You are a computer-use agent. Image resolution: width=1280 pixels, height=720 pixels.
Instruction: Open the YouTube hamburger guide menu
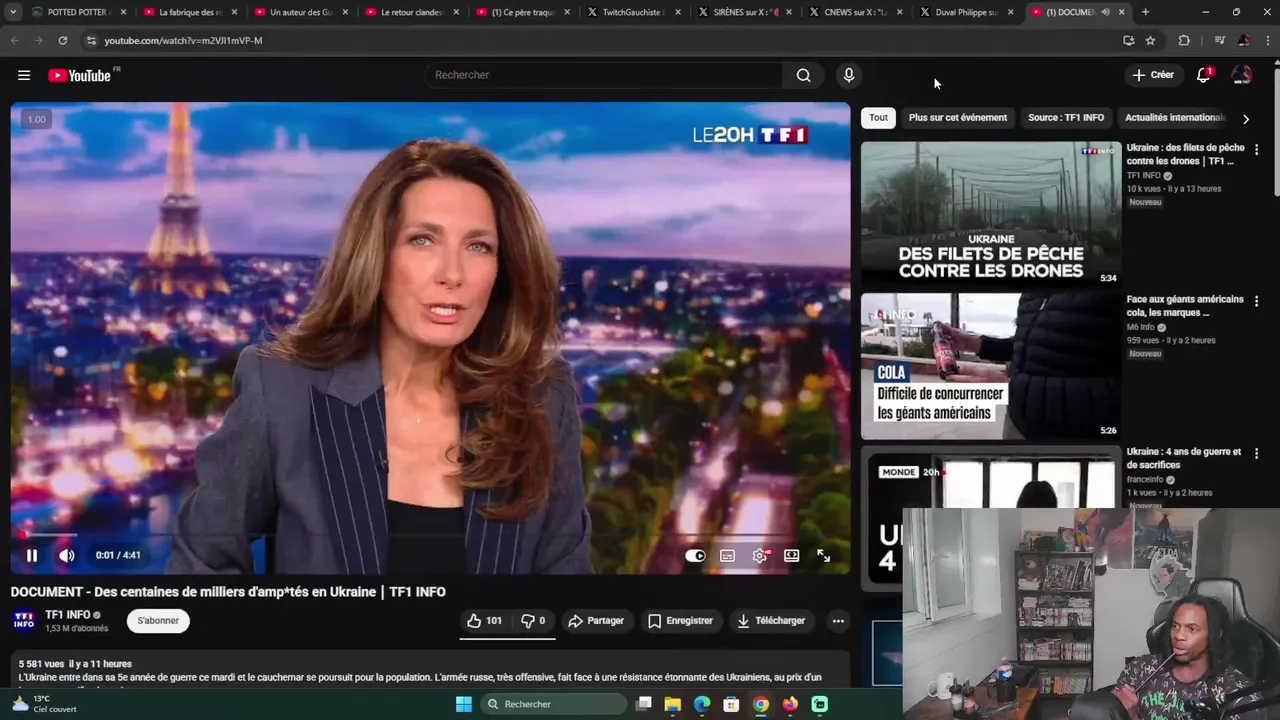pos(24,75)
